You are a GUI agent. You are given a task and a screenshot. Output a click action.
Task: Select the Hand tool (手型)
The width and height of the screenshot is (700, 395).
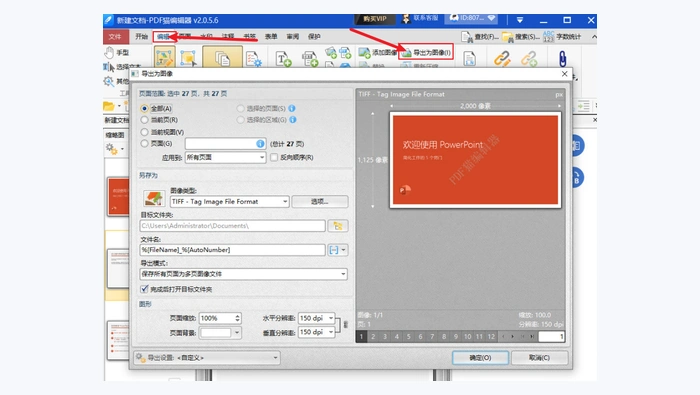pos(117,53)
